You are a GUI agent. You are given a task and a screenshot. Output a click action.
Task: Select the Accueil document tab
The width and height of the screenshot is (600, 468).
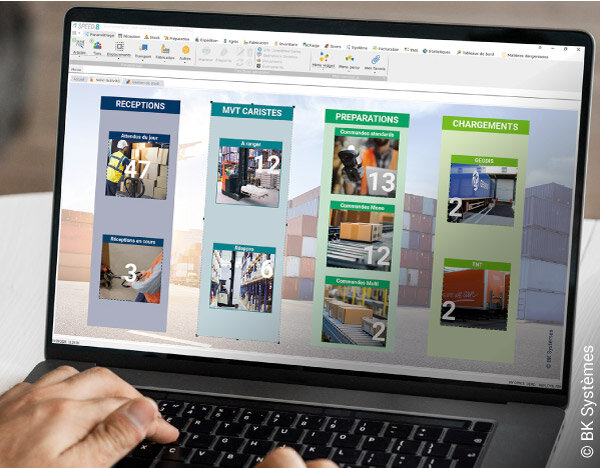(79, 79)
